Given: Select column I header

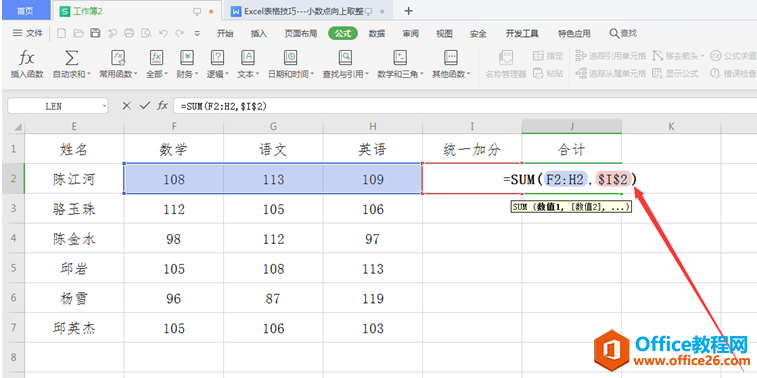Looking at the screenshot, I should click(x=472, y=126).
